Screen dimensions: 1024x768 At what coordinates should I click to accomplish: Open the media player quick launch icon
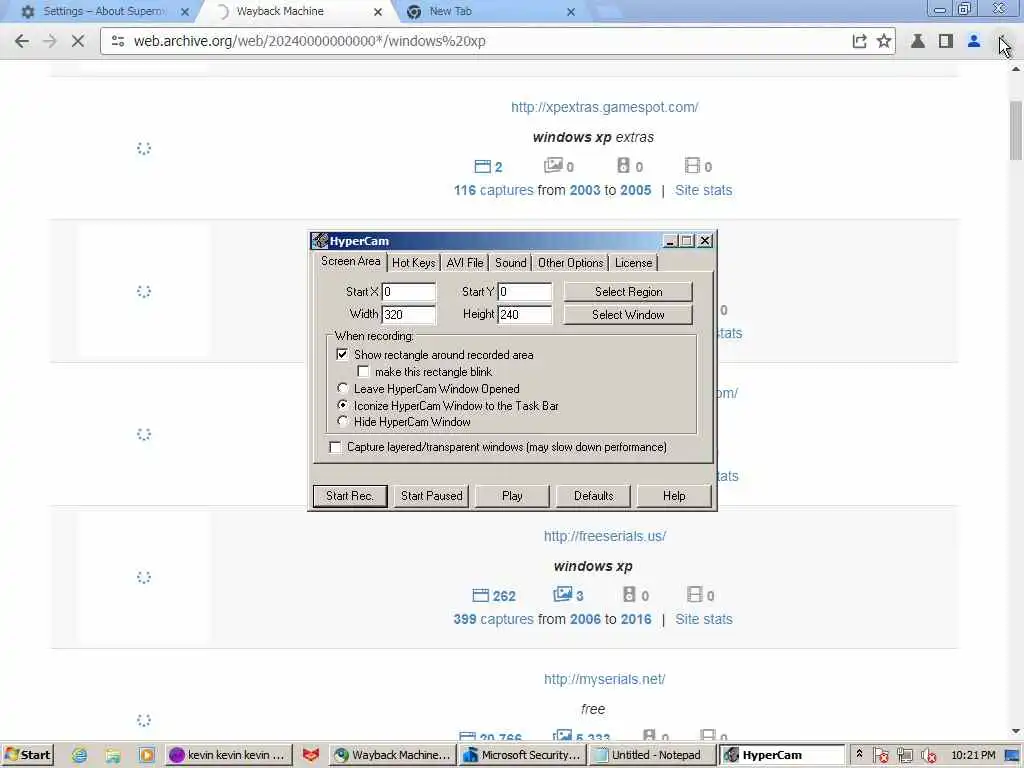tap(147, 755)
